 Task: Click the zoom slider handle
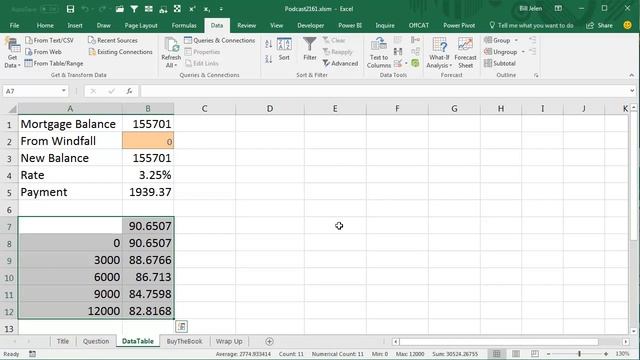pyautogui.click(x=579, y=354)
